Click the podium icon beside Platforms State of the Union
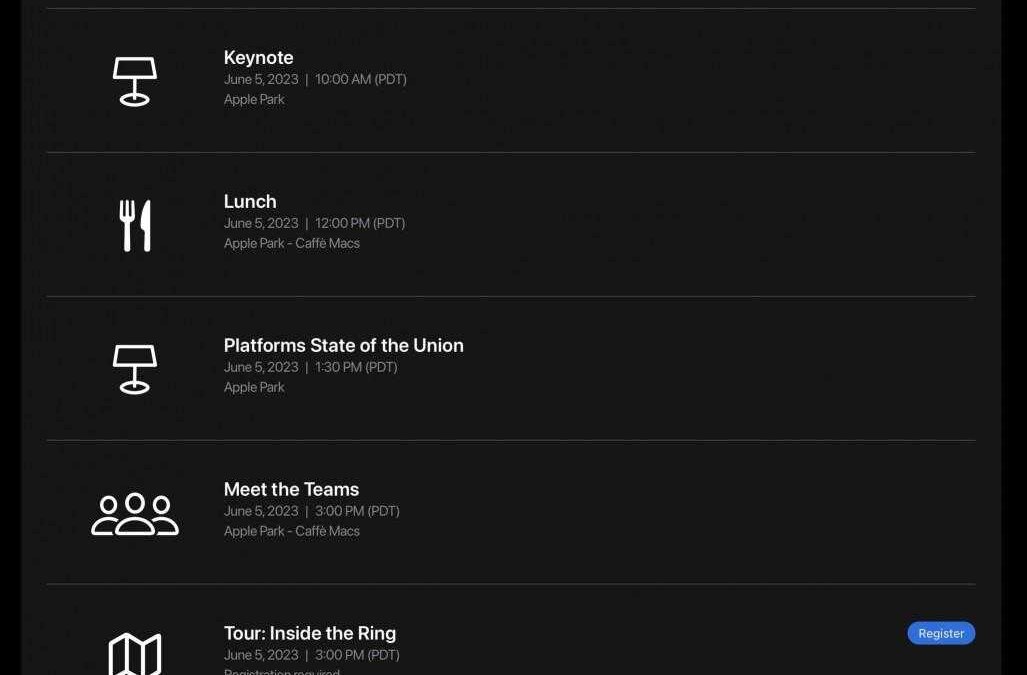Viewport: 1027px width, 675px height. coord(134,369)
